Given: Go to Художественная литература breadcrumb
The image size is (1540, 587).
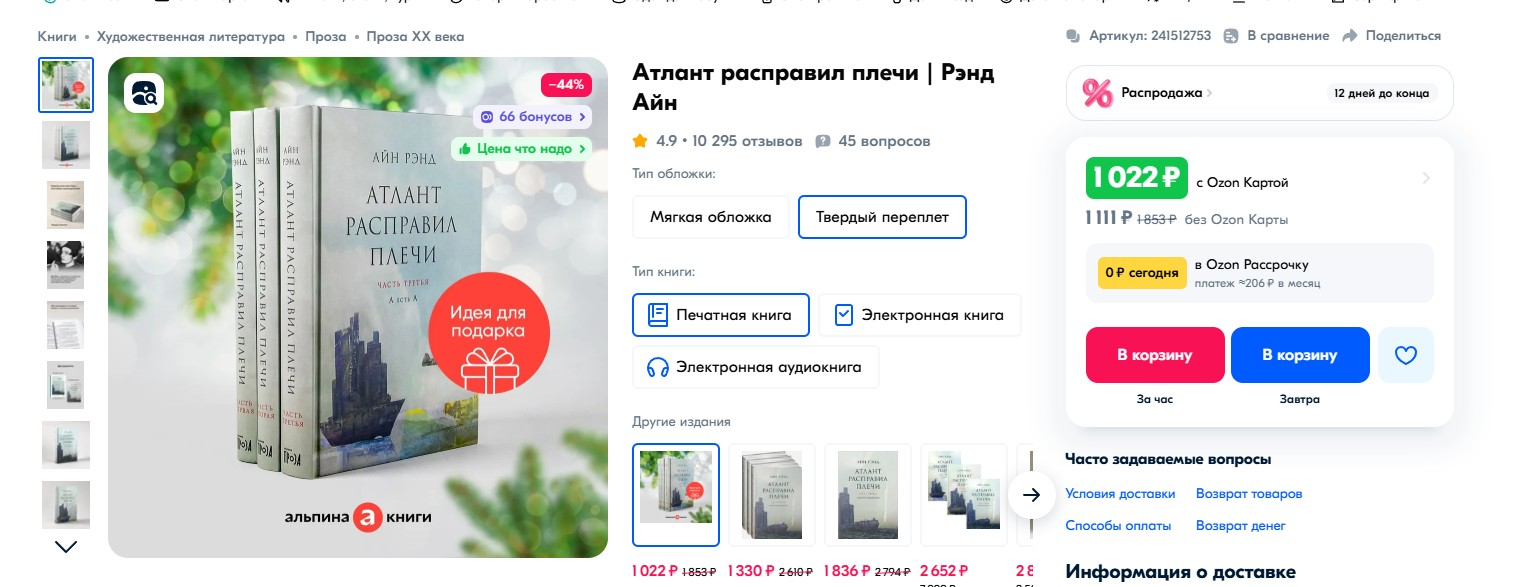Looking at the screenshot, I should (191, 37).
